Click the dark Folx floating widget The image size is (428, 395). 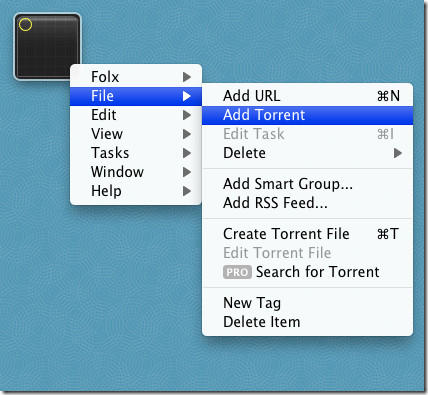coord(47,47)
